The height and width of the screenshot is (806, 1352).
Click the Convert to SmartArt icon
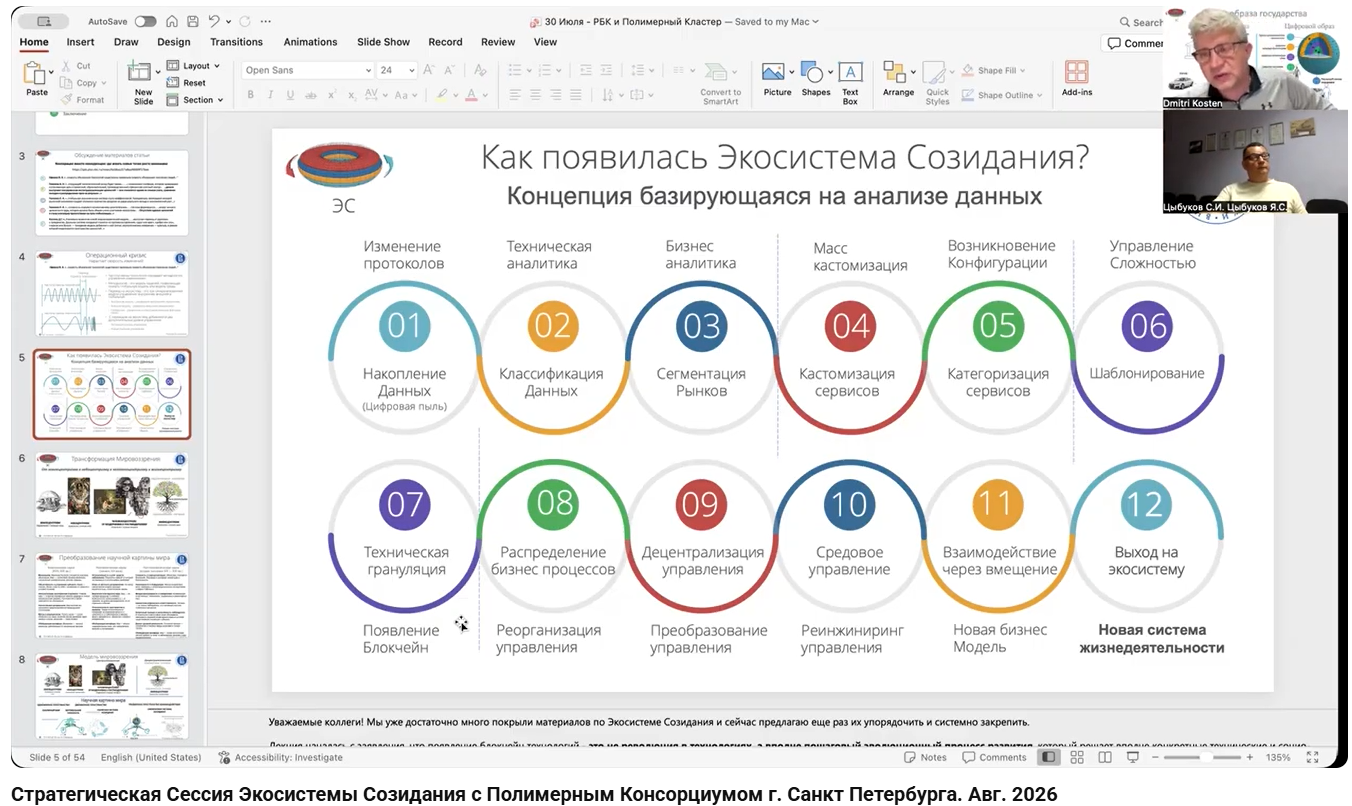click(720, 81)
